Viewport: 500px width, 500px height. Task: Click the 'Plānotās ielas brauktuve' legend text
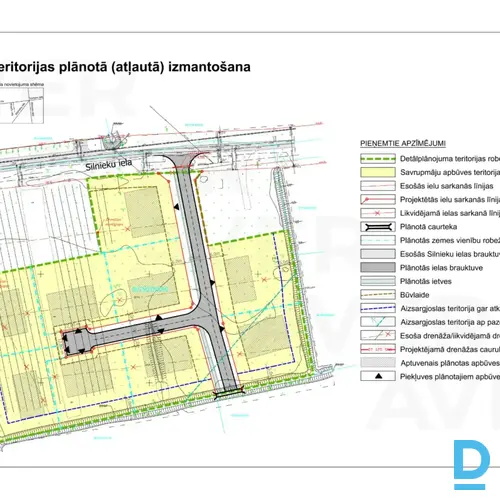click(441, 268)
